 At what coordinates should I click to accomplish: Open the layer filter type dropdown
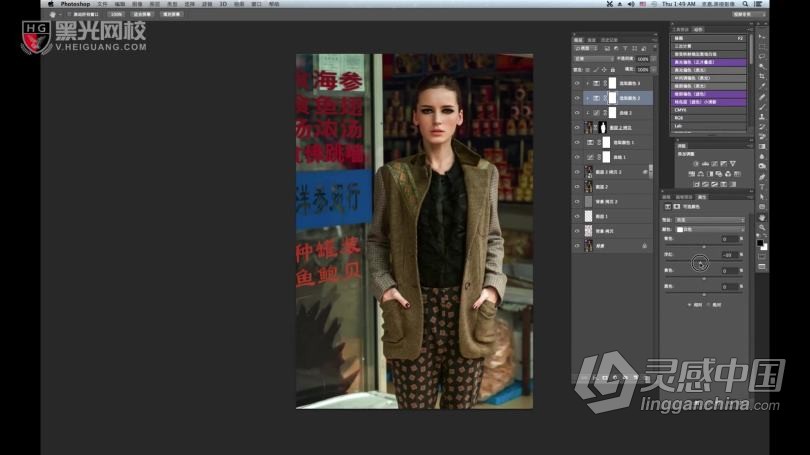pos(586,48)
